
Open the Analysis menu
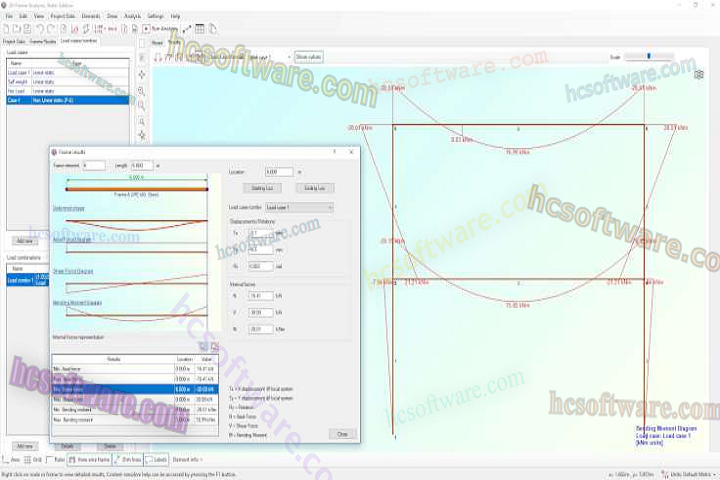tap(133, 16)
